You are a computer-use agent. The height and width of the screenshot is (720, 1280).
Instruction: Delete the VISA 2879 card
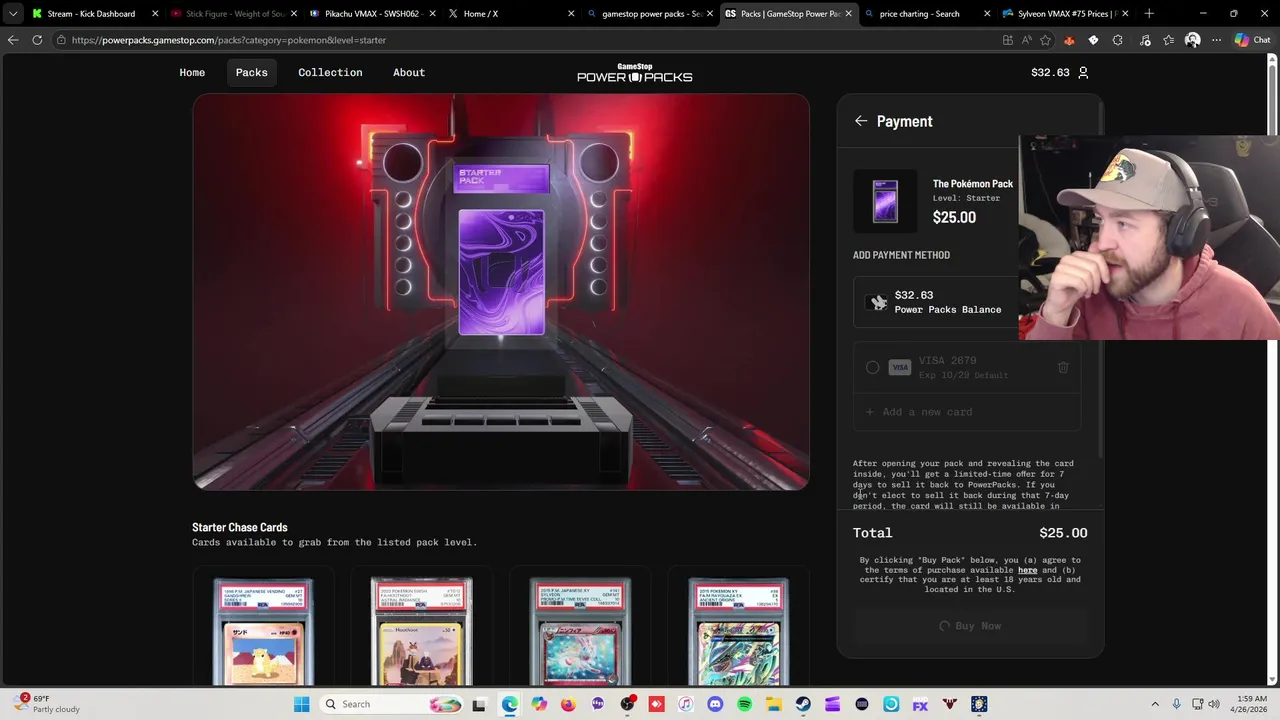pos(1063,368)
